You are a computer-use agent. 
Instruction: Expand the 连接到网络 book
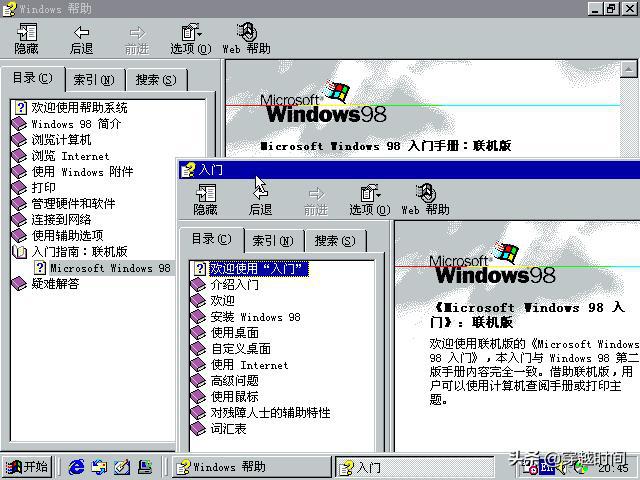pos(51,220)
